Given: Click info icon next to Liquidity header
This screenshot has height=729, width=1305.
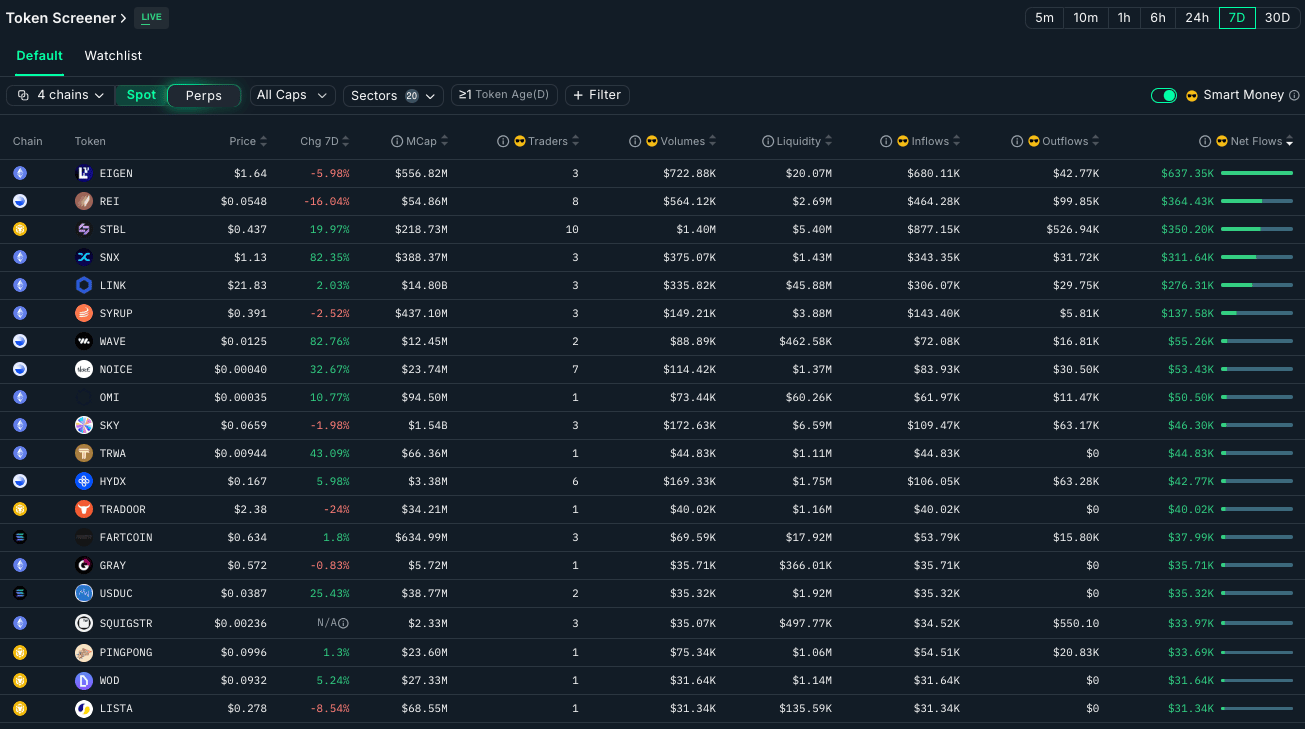Looking at the screenshot, I should 768,141.
